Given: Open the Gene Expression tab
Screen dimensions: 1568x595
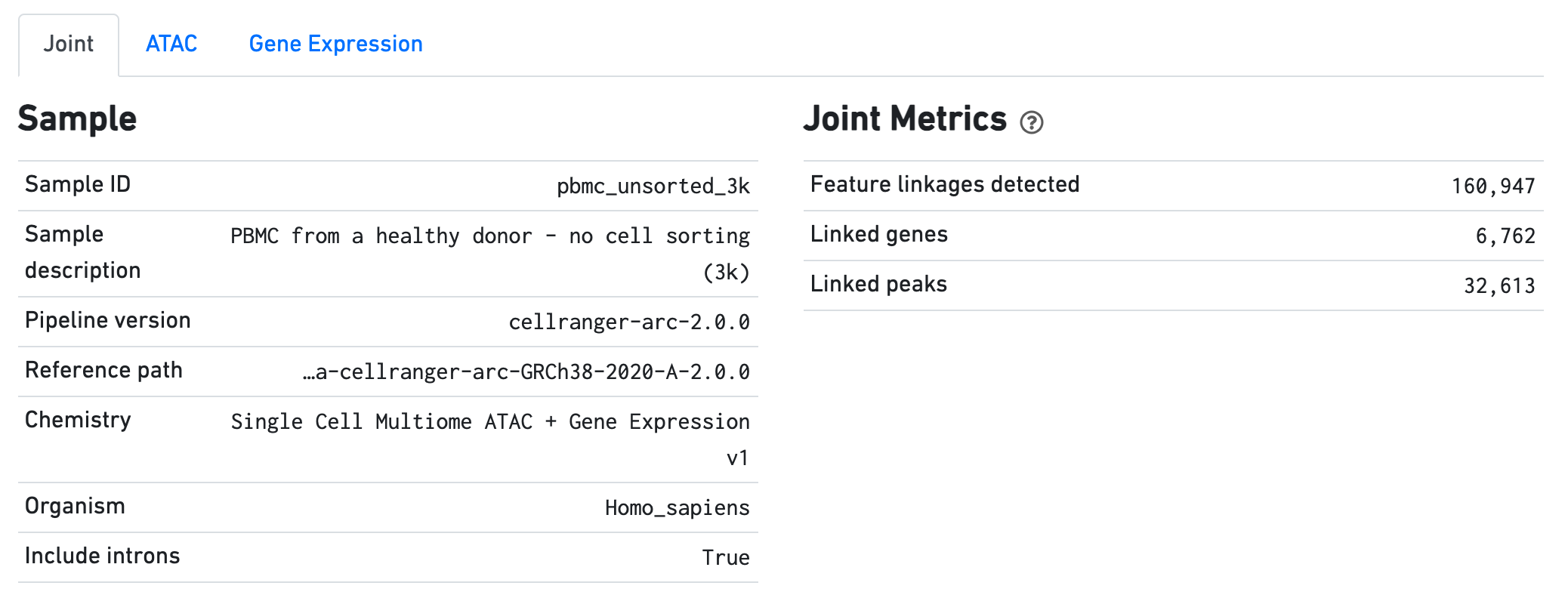Looking at the screenshot, I should coord(335,44).
